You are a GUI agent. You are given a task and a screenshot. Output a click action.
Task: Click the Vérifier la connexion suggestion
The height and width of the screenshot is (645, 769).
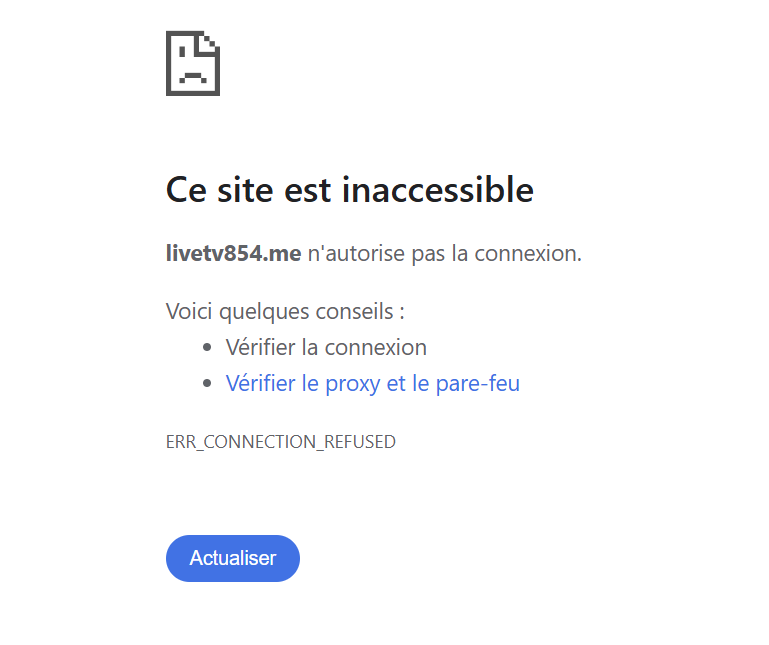[x=326, y=347]
